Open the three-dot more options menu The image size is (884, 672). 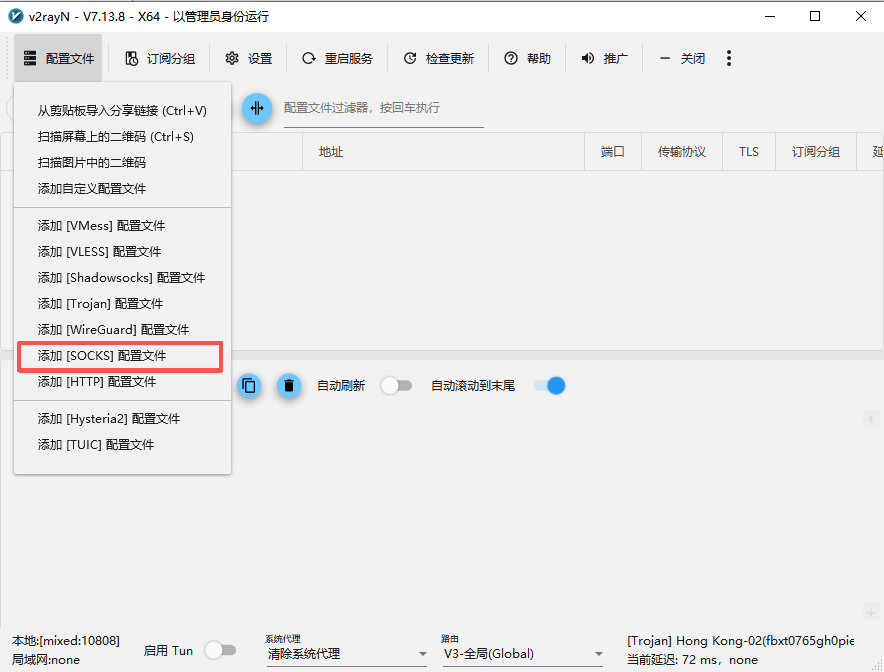click(729, 58)
